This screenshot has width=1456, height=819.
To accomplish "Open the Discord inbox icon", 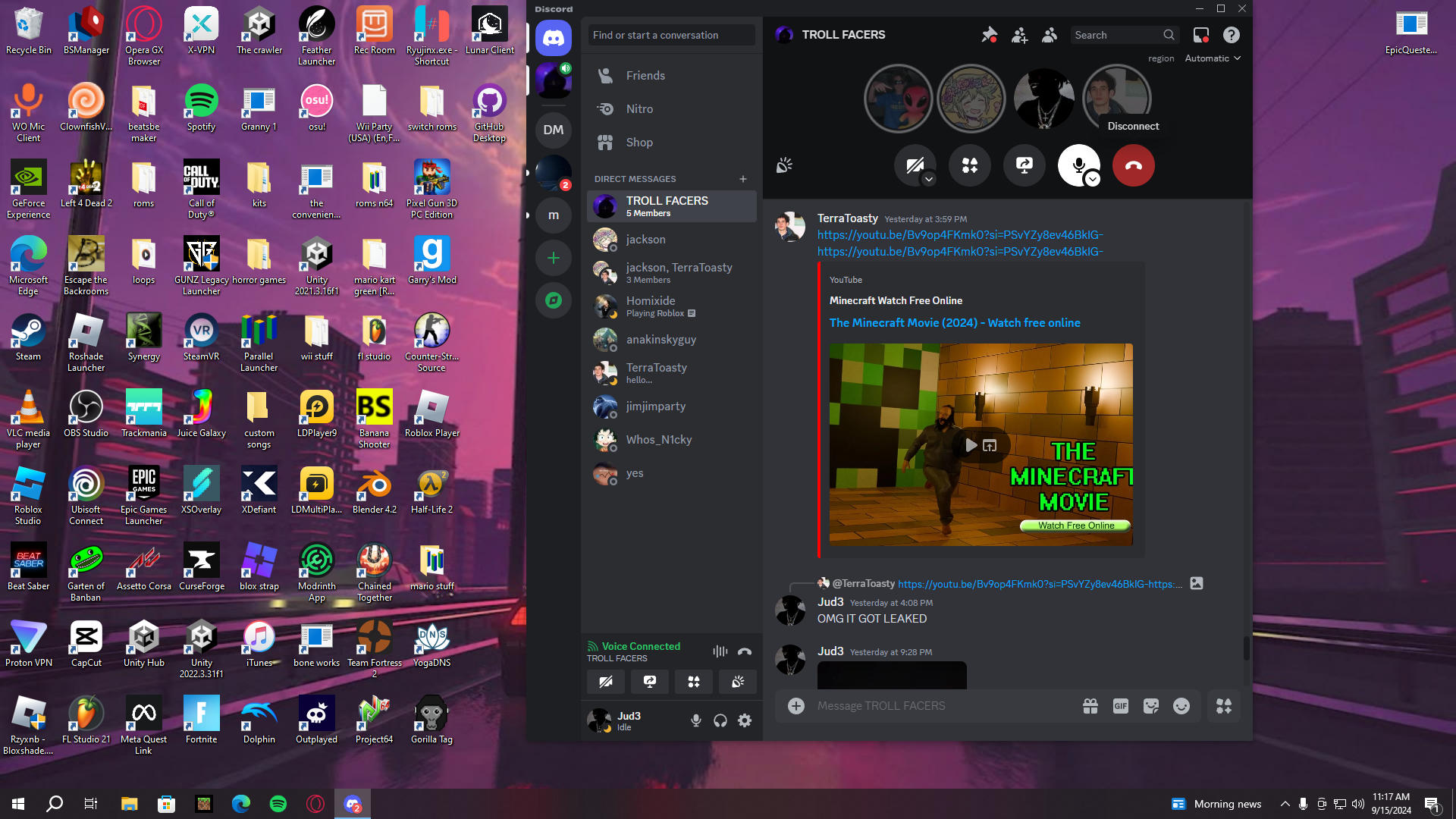I will [1201, 35].
